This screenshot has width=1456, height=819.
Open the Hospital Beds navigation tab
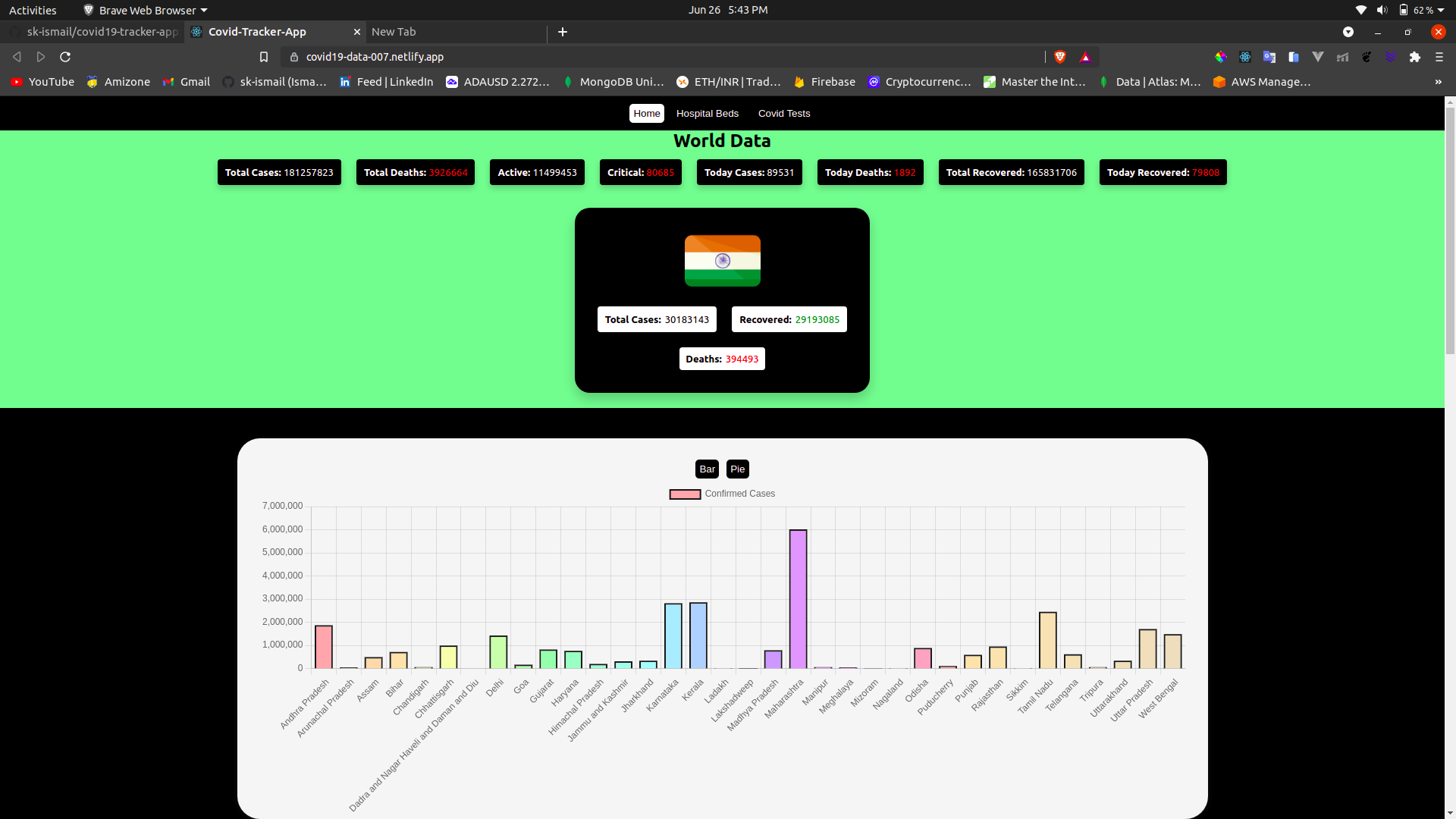707,114
